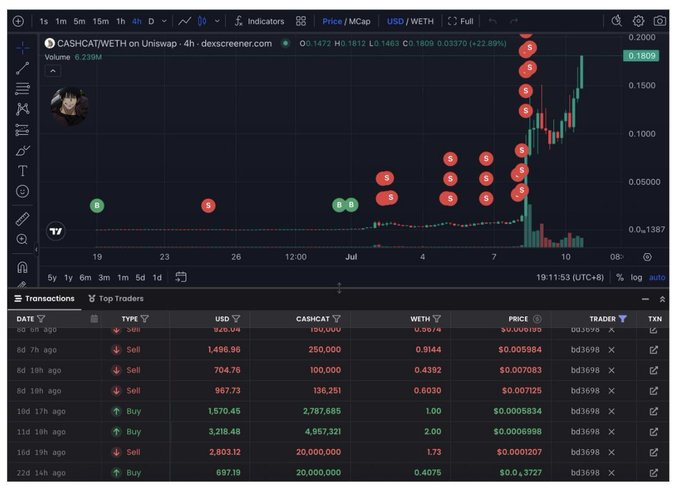Open chart settings gear
The width and height of the screenshot is (680, 490).
coord(638,20)
